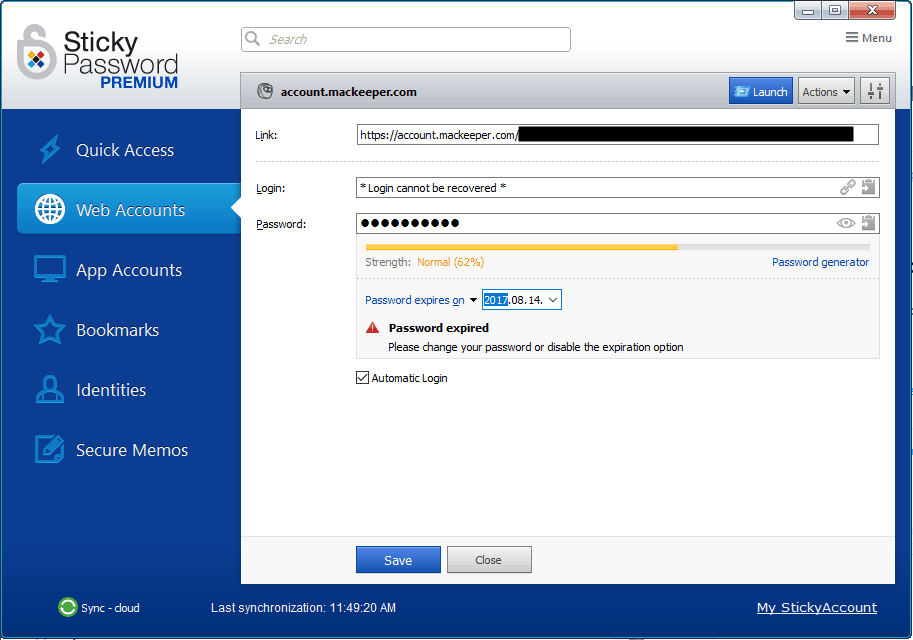
Task: Open the Password expires on dropdown
Action: 474,299
